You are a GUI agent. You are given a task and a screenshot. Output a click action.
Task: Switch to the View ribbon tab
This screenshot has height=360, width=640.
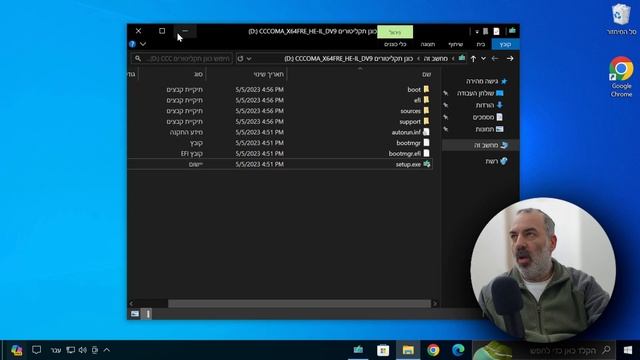point(427,44)
